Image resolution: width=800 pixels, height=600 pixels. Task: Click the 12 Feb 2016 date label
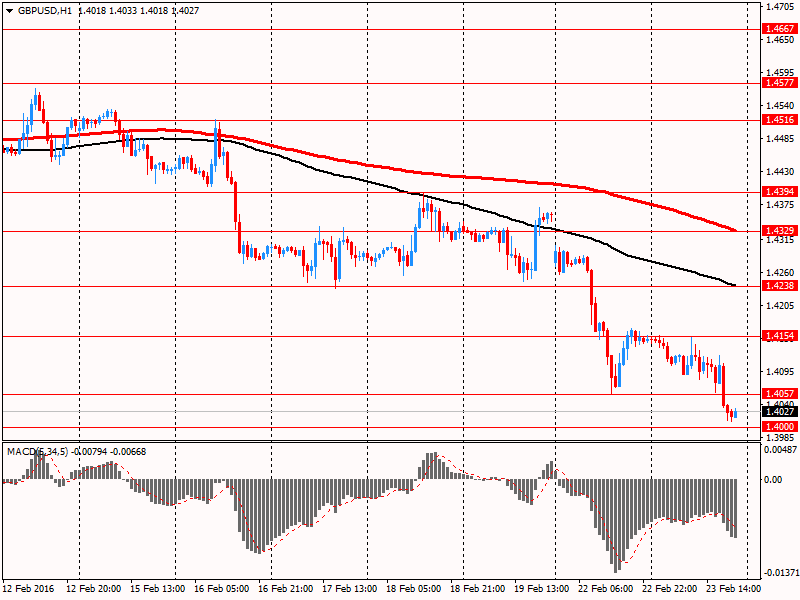pos(28,589)
